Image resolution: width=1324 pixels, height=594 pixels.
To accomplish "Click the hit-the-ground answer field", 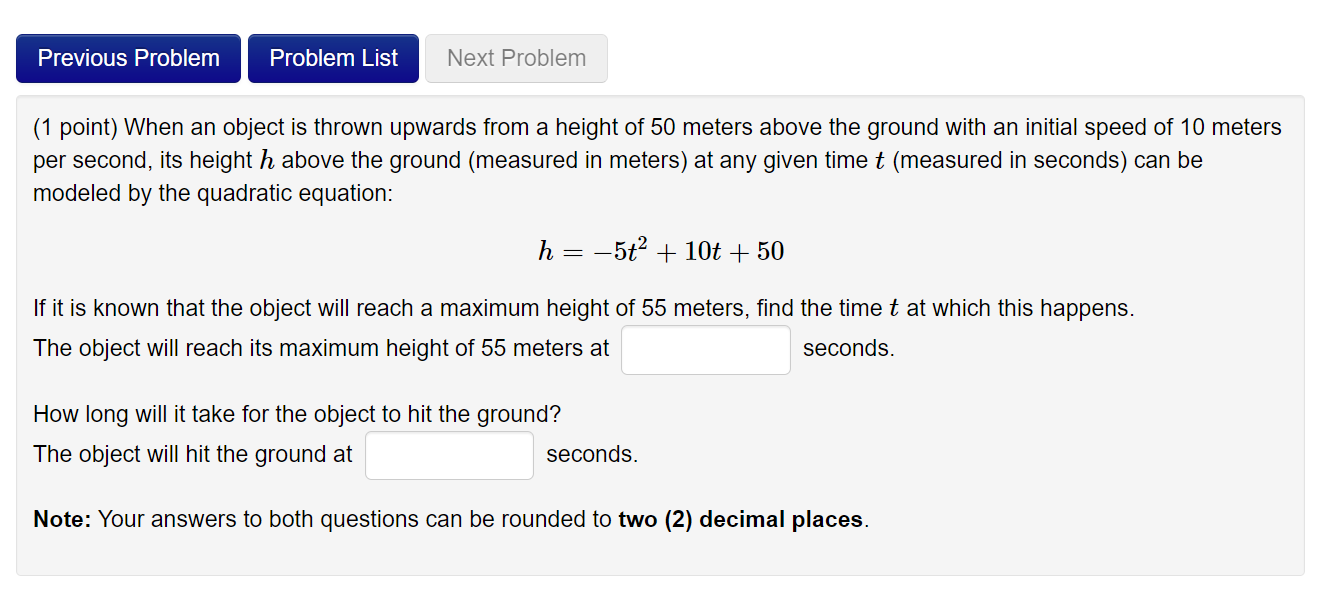I will coord(449,455).
